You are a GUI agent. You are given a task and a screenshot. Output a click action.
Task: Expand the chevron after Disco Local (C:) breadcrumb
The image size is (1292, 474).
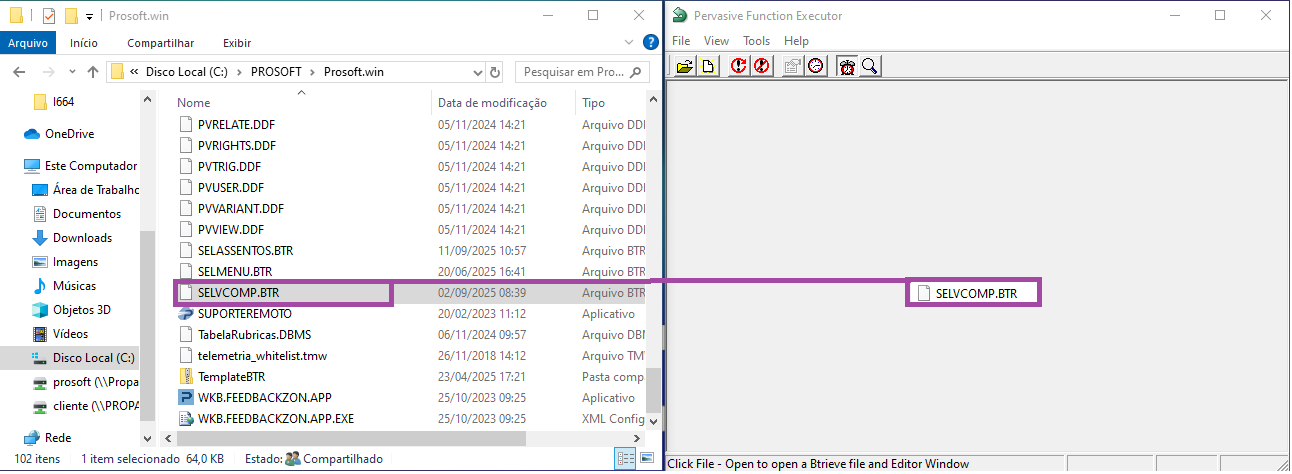[x=241, y=72]
